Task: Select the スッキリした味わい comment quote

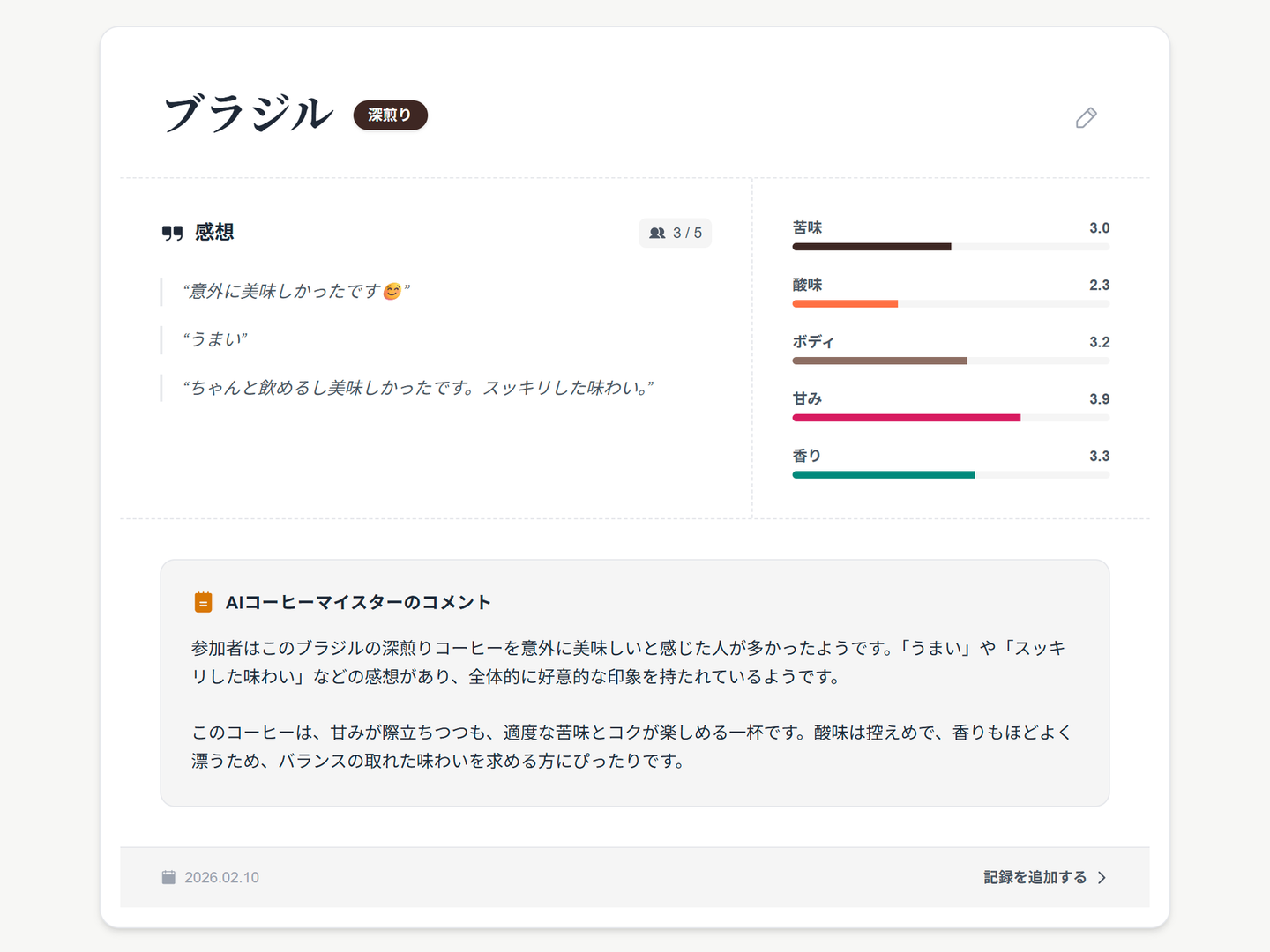Action: (x=418, y=389)
